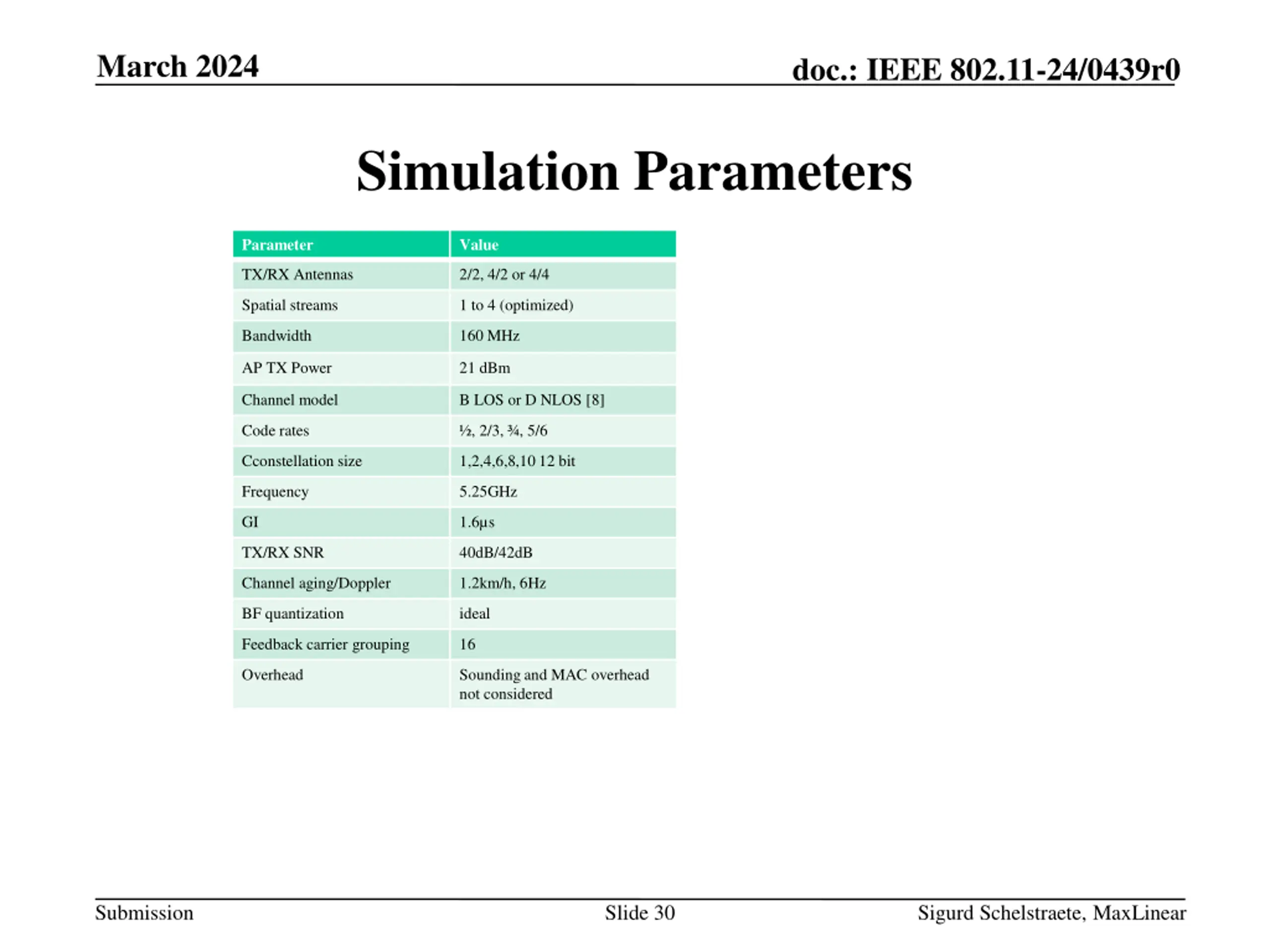This screenshot has width=1270, height=952.
Task: Click the 'AP TX Power' cell
Action: click(x=341, y=368)
